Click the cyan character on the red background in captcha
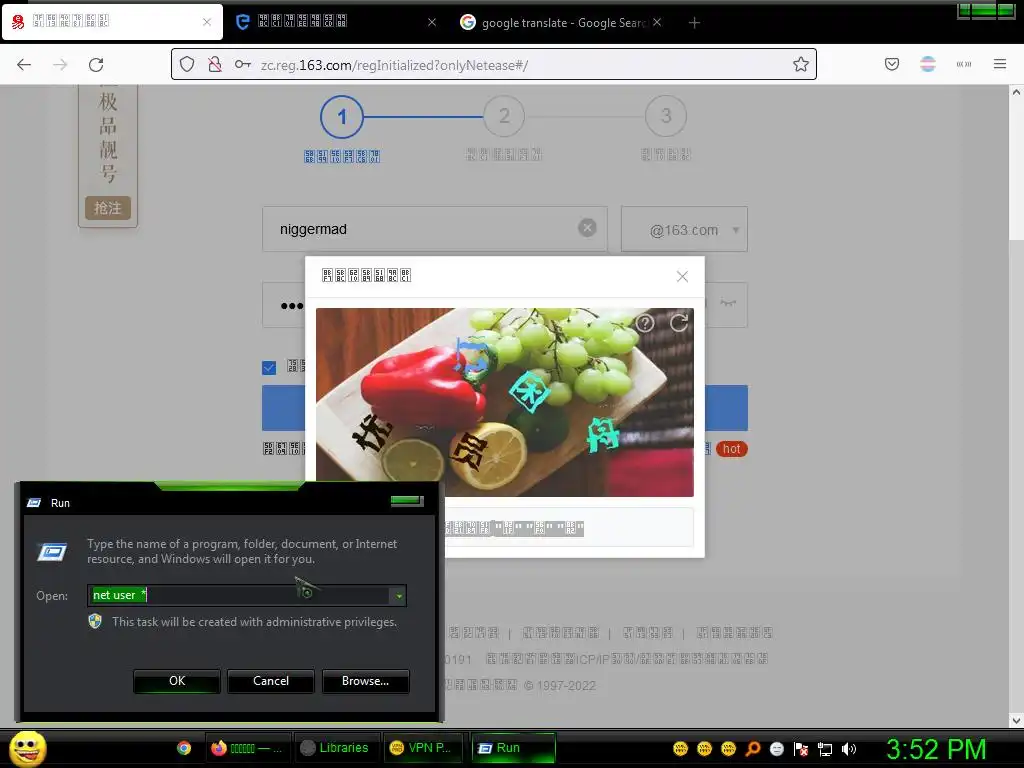This screenshot has width=1024, height=768. pos(601,434)
